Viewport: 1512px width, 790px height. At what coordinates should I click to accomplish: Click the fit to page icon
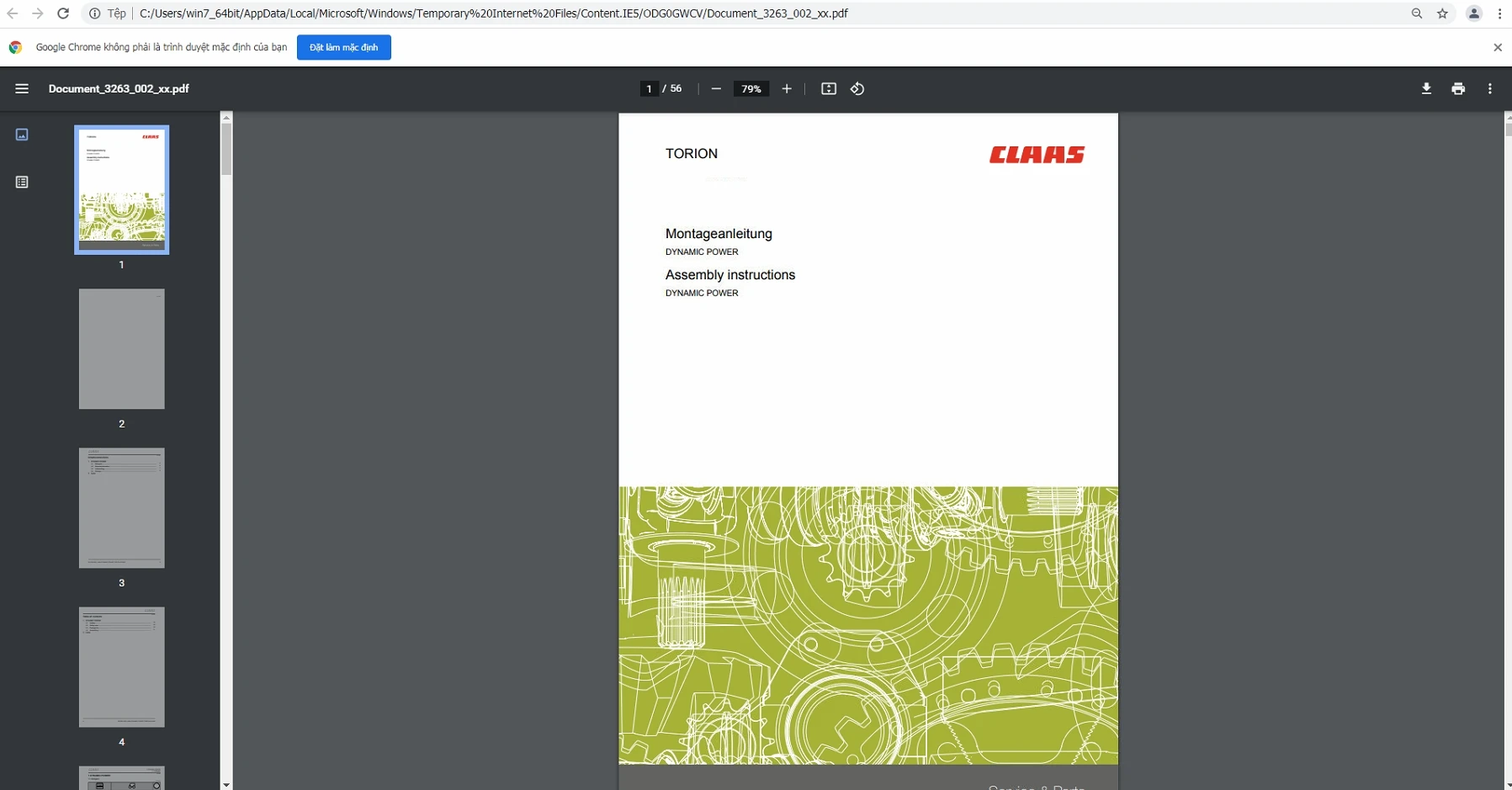coord(829,88)
